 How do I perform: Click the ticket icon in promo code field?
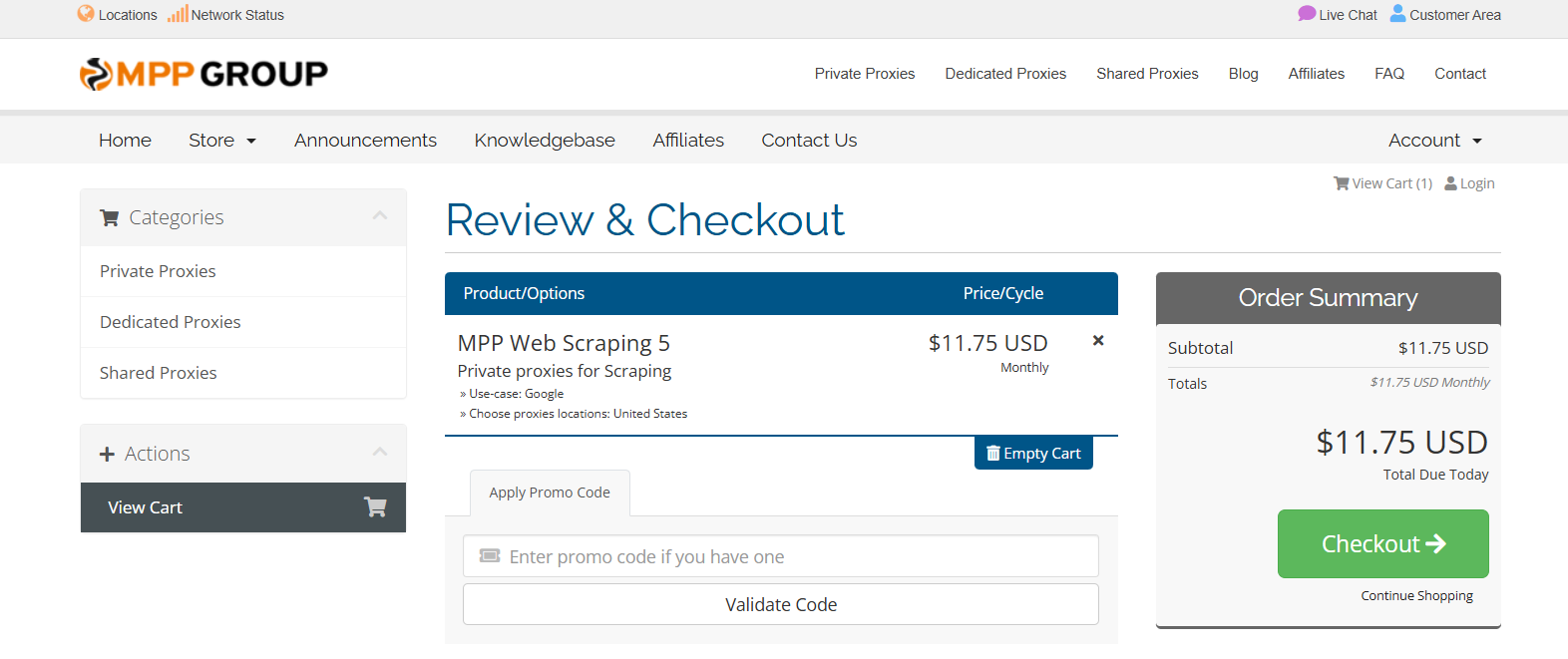tap(490, 556)
